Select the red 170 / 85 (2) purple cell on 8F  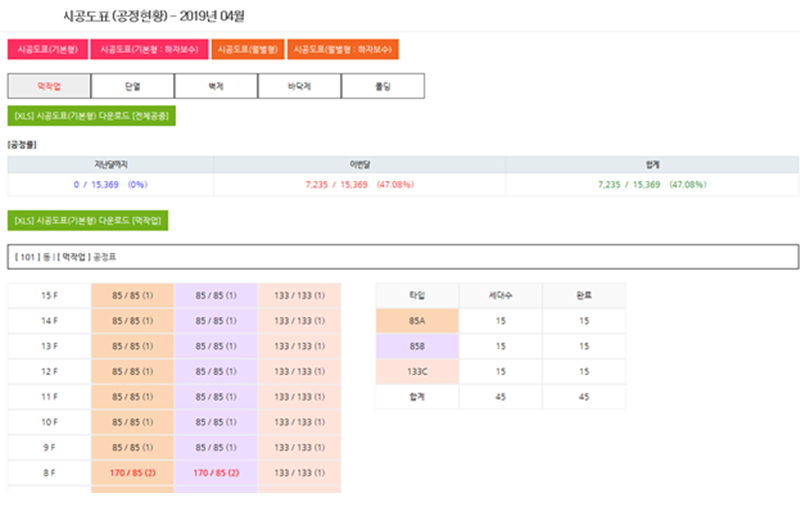click(216, 473)
